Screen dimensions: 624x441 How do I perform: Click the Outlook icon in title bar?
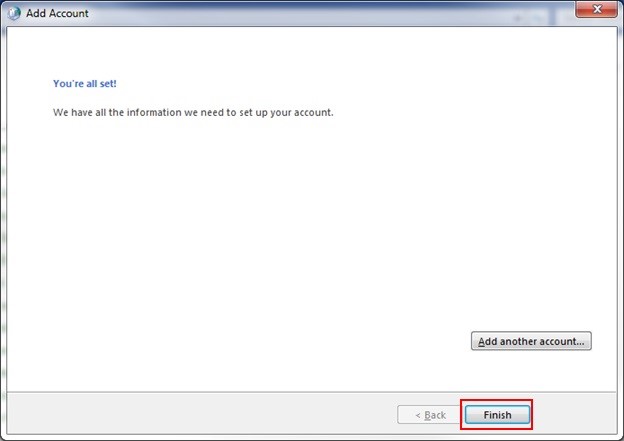tap(14, 13)
